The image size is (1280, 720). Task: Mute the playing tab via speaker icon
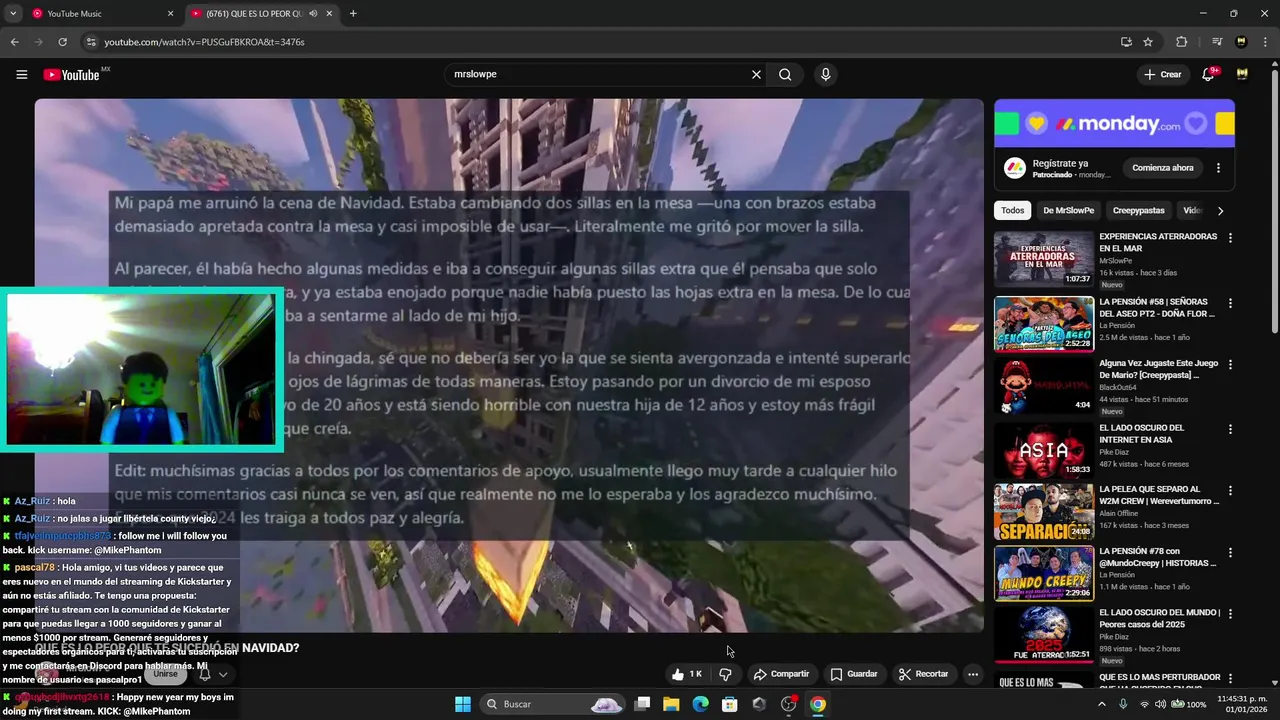[x=313, y=14]
